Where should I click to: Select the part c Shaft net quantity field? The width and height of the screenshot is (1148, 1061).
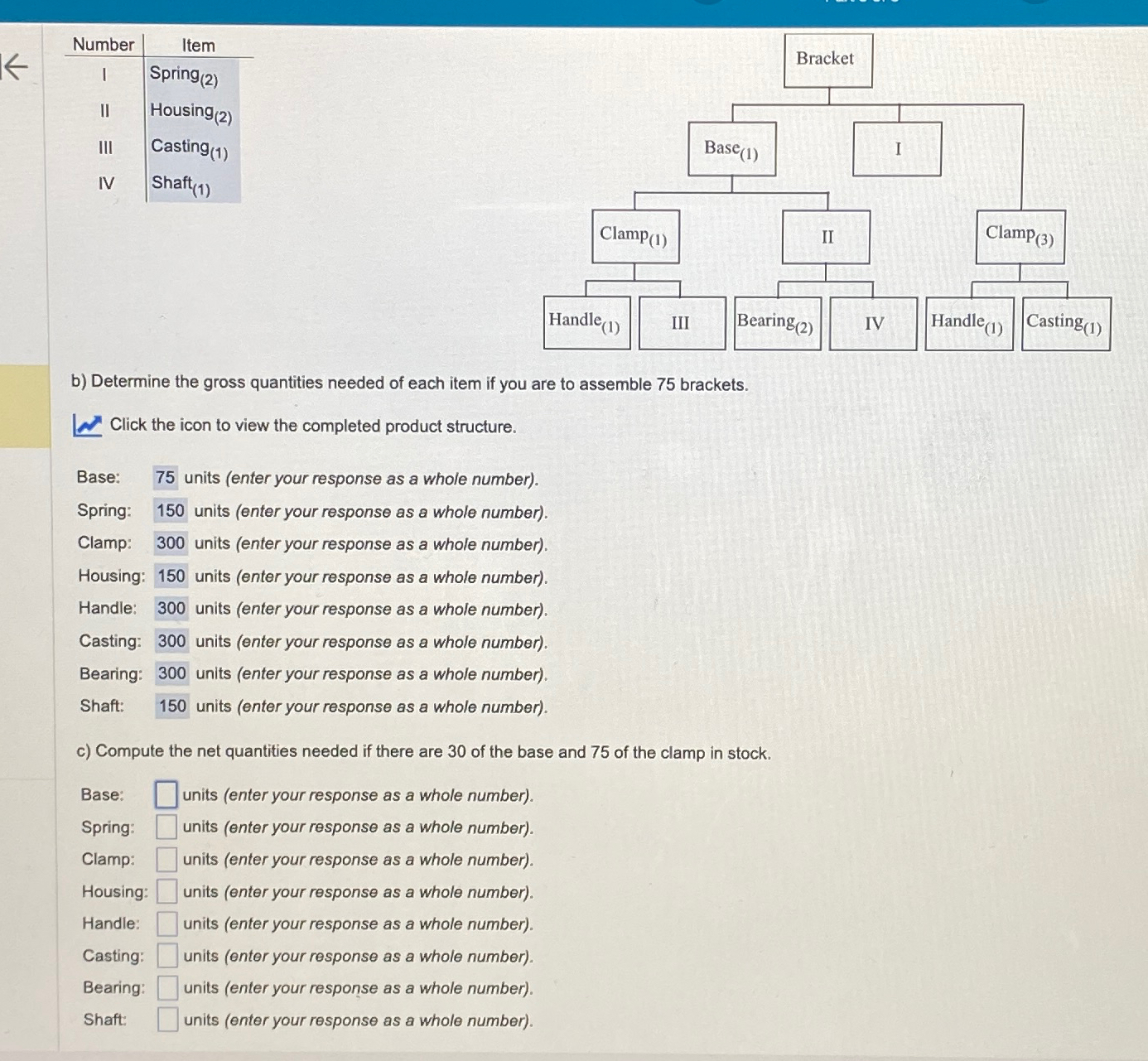pos(168,1020)
